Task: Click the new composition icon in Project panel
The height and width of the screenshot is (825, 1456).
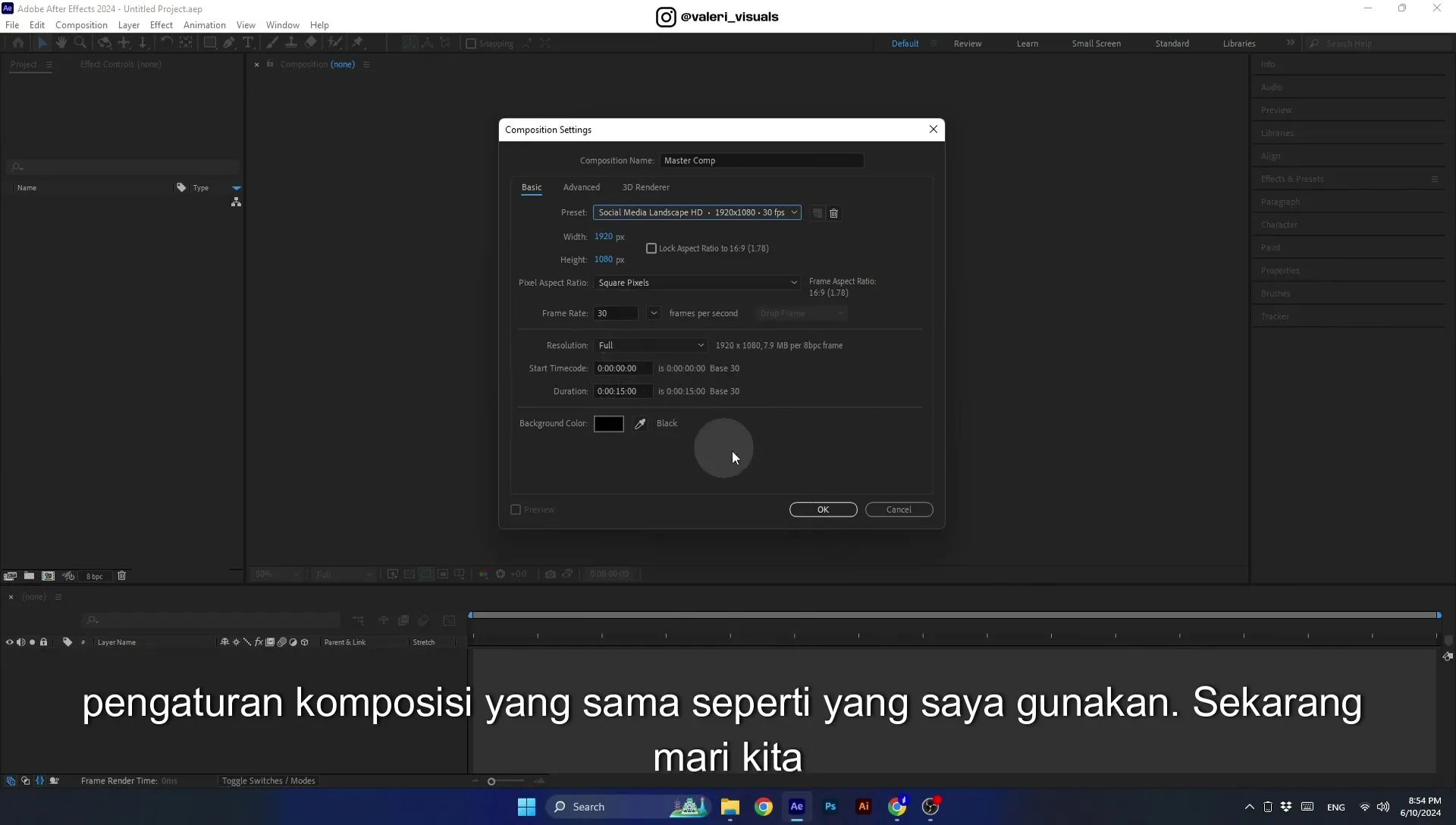Action: click(48, 576)
